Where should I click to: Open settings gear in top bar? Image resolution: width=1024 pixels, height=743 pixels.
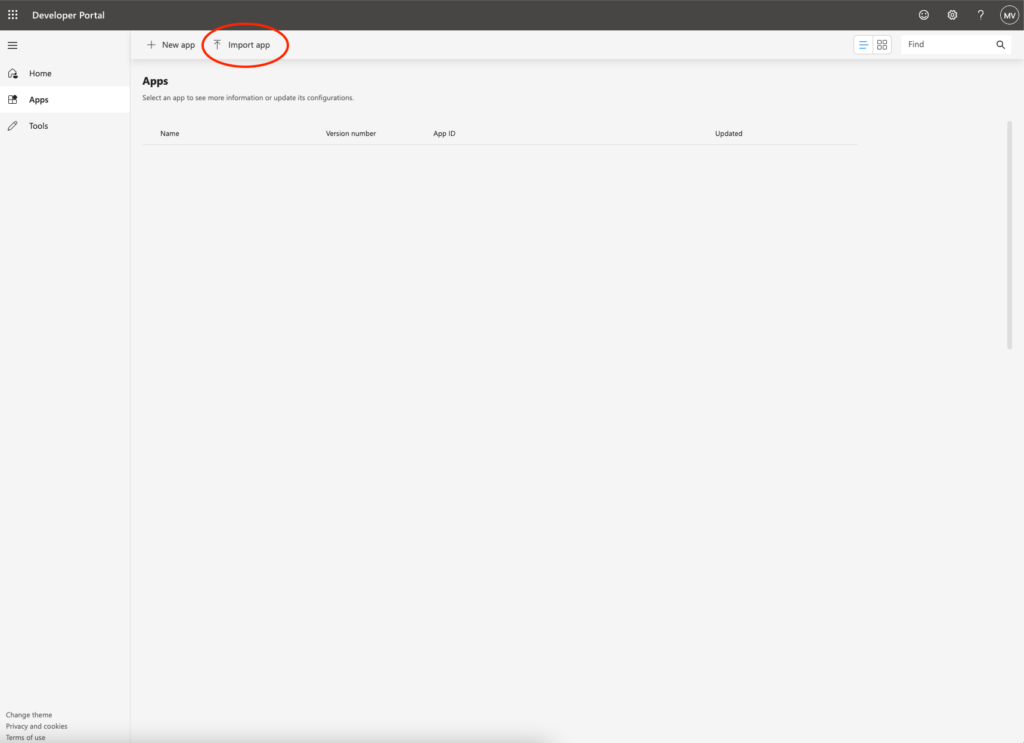click(952, 15)
